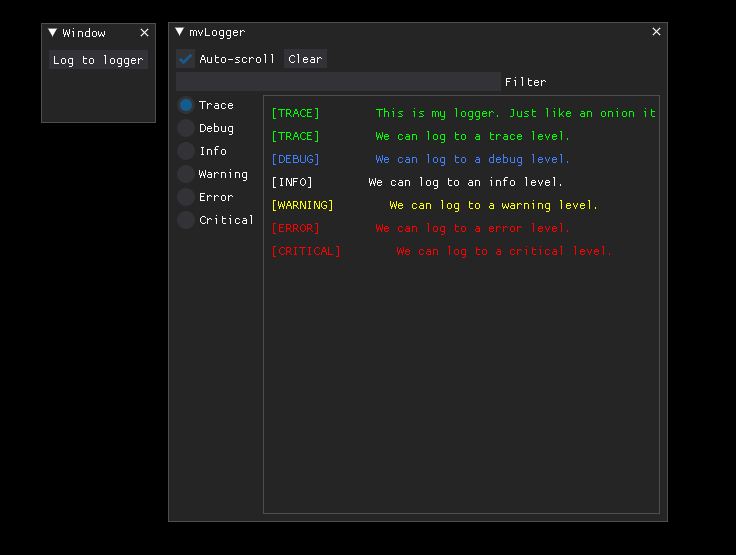Click 'We can log to an info level.'

click(x=465, y=183)
